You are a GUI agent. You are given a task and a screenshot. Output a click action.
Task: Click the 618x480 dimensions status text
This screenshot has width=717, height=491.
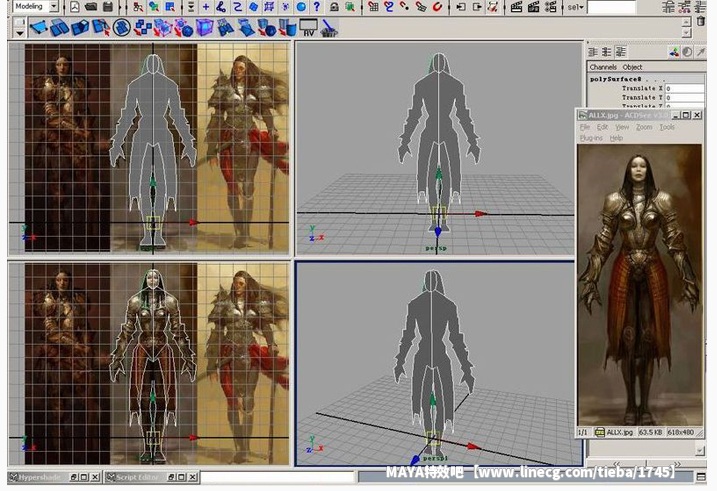coord(680,432)
